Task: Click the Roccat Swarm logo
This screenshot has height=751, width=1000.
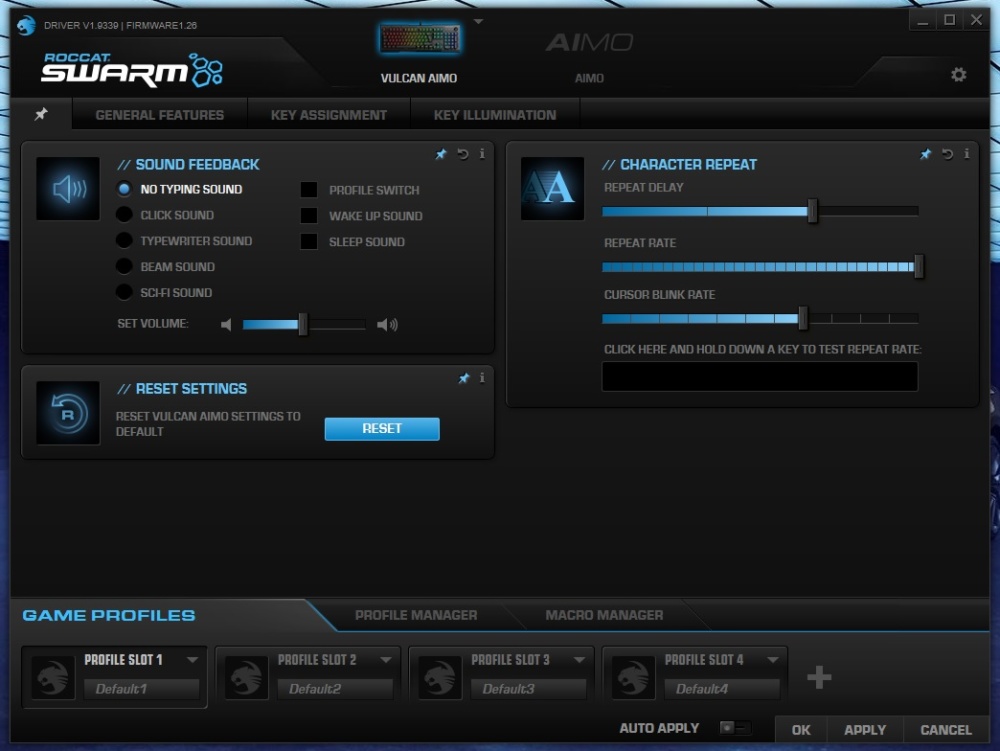Action: pos(132,69)
